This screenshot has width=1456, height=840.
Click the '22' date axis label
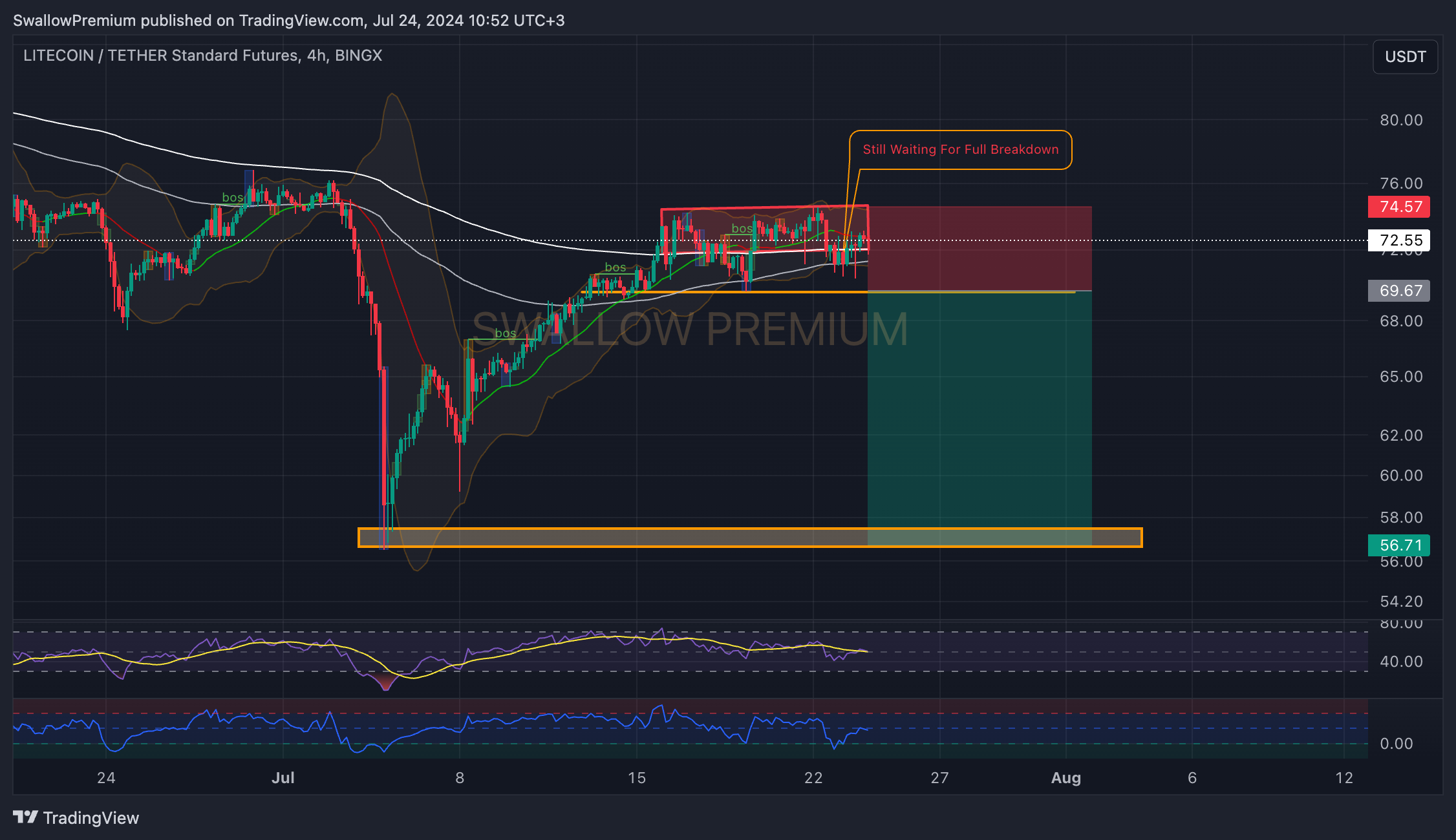[813, 778]
